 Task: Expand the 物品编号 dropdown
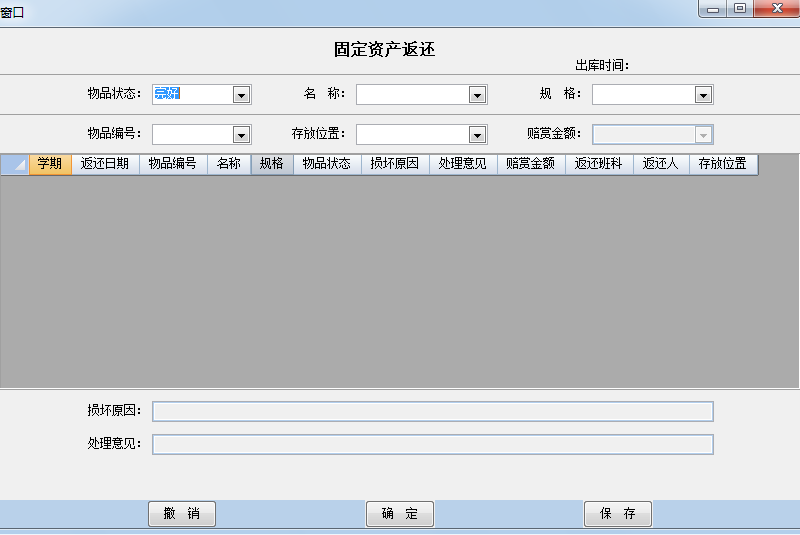(241, 135)
